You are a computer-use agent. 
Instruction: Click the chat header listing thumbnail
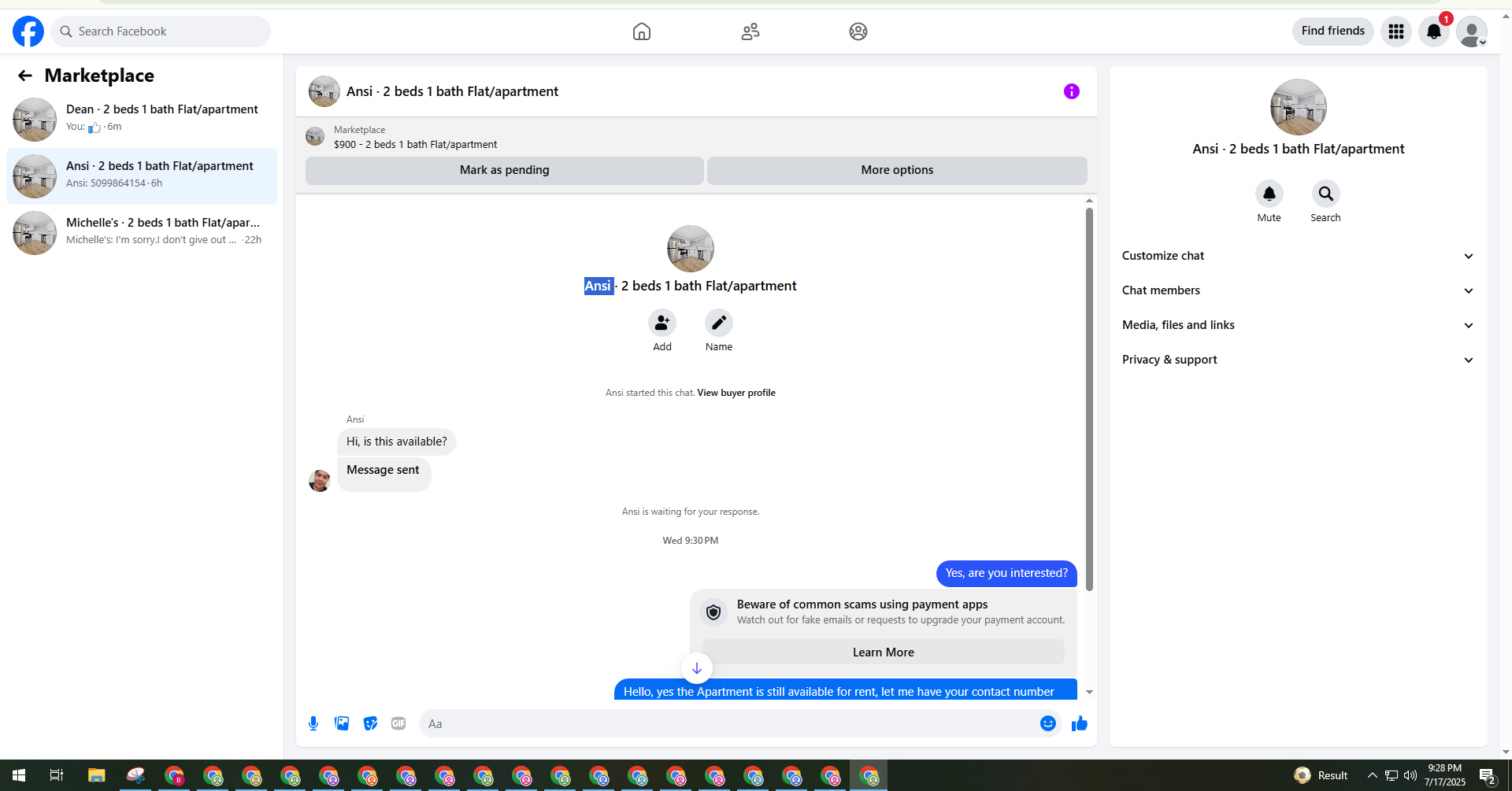coord(324,91)
